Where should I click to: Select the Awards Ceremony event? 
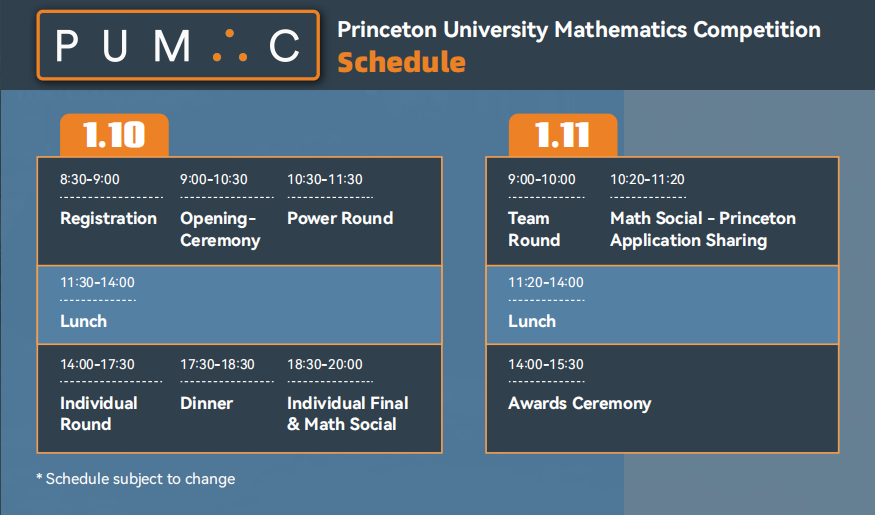[x=579, y=403]
